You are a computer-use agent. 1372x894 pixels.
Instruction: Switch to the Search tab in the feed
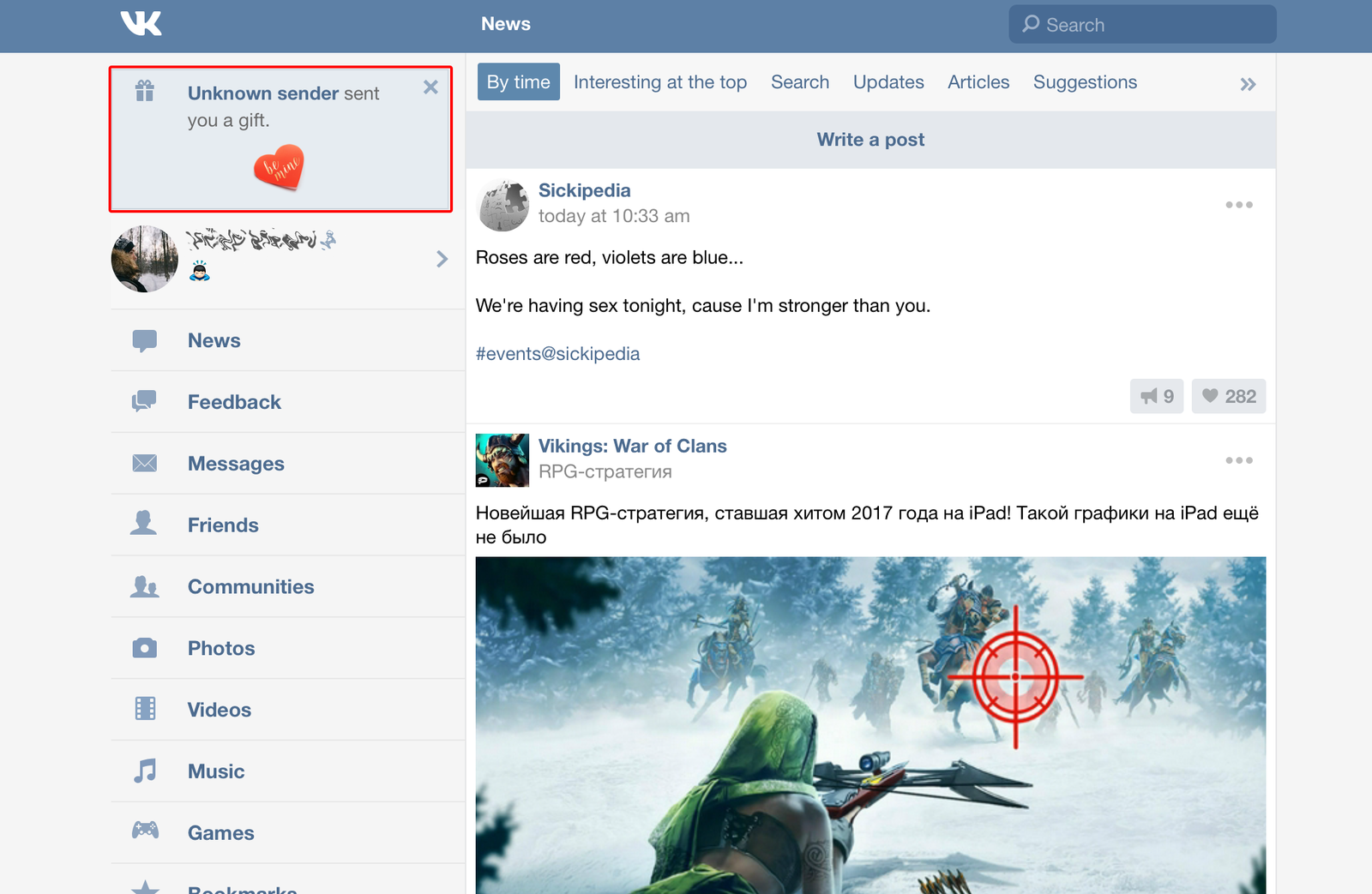[800, 82]
